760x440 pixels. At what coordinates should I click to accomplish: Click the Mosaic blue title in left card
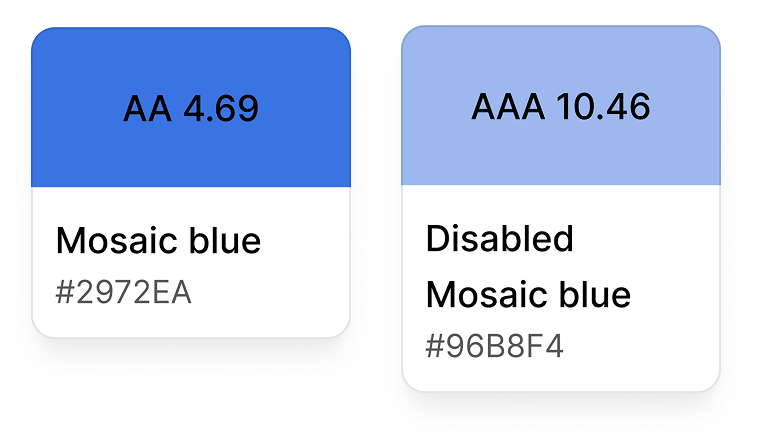click(x=158, y=241)
